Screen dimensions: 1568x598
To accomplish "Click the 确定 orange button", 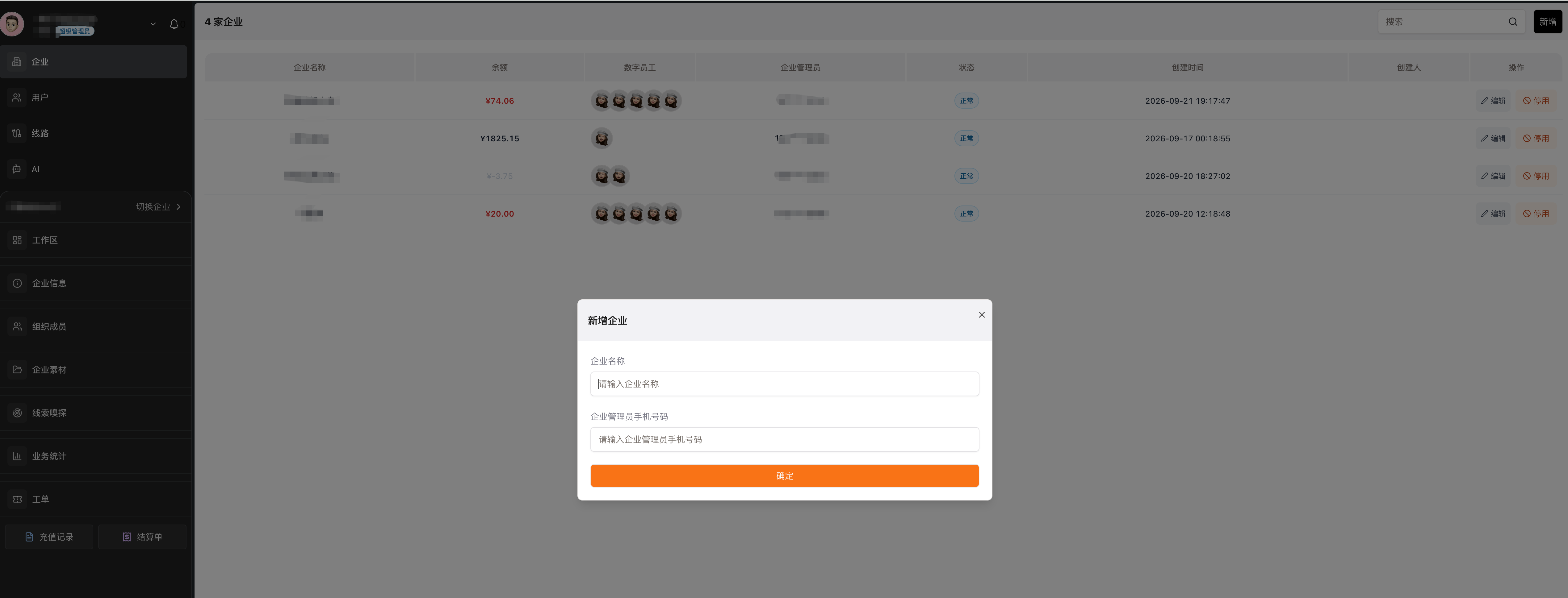I will (x=785, y=476).
